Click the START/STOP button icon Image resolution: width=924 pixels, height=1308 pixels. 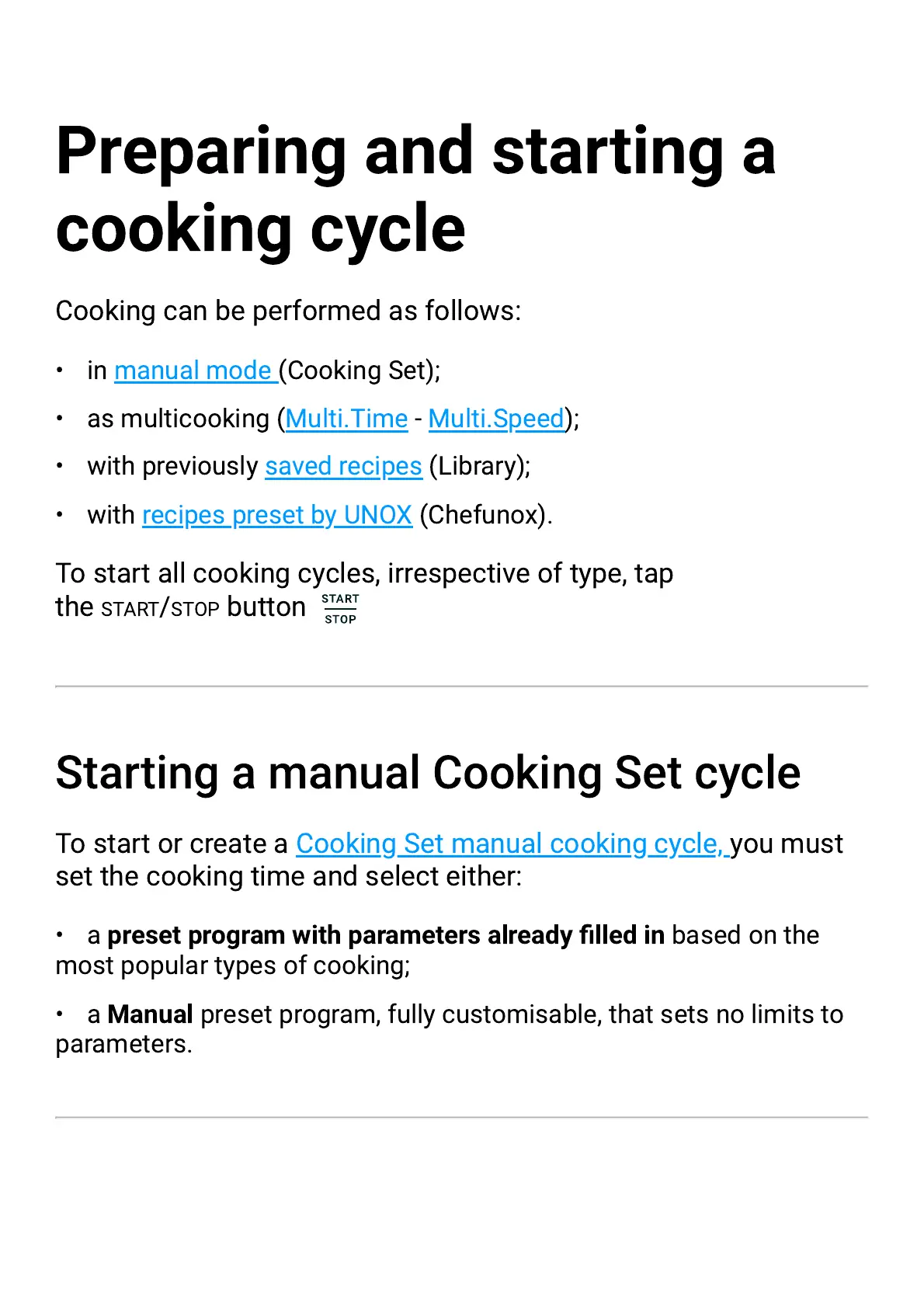[x=340, y=609]
